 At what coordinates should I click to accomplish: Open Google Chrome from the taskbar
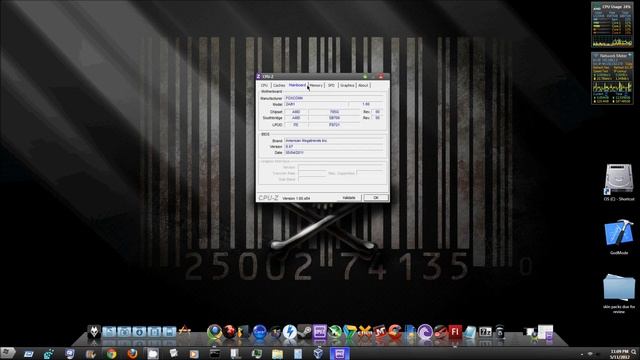pyautogui.click(x=111, y=353)
